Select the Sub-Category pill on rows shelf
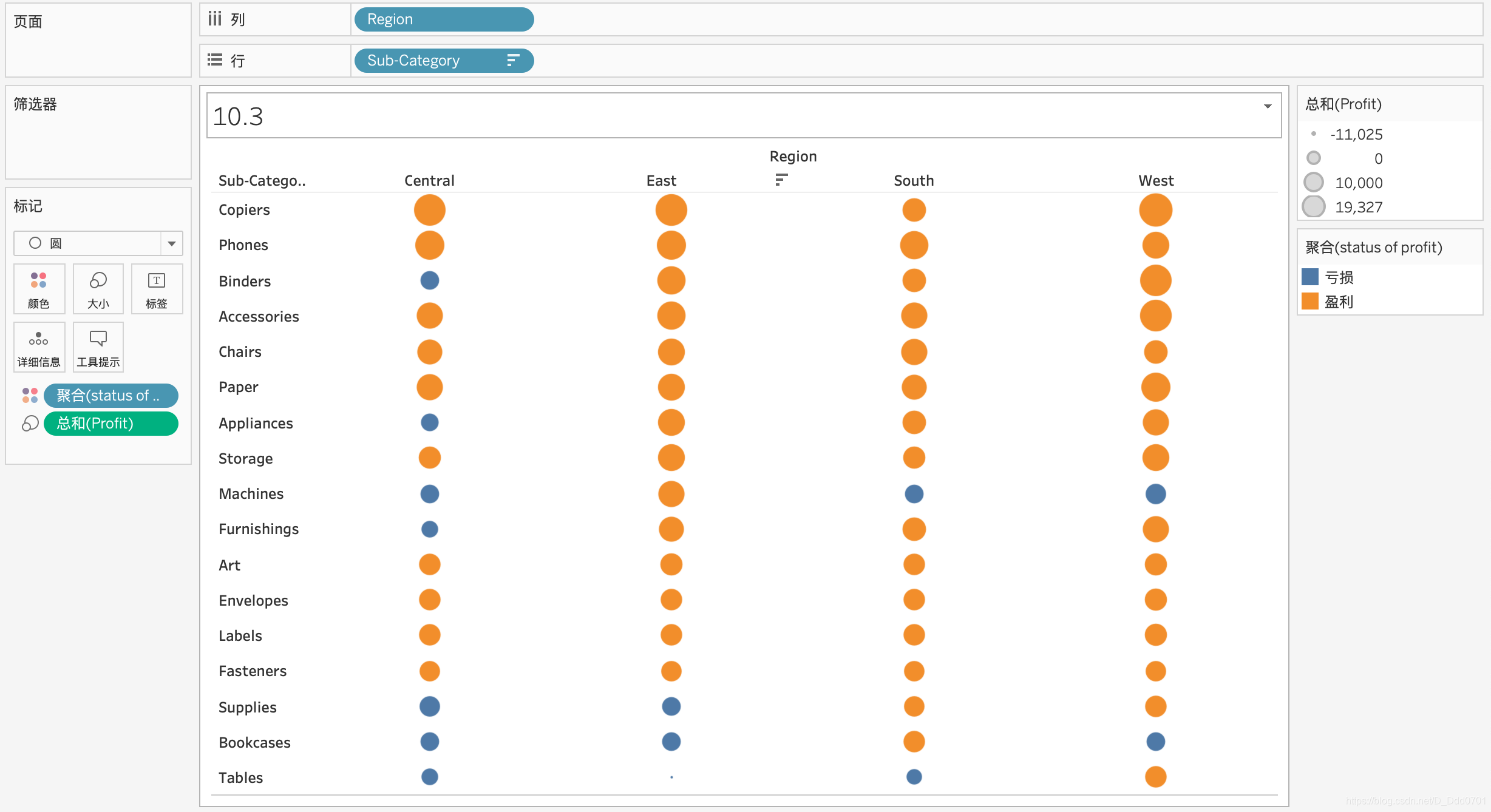Image resolution: width=1491 pixels, height=812 pixels. pos(444,61)
